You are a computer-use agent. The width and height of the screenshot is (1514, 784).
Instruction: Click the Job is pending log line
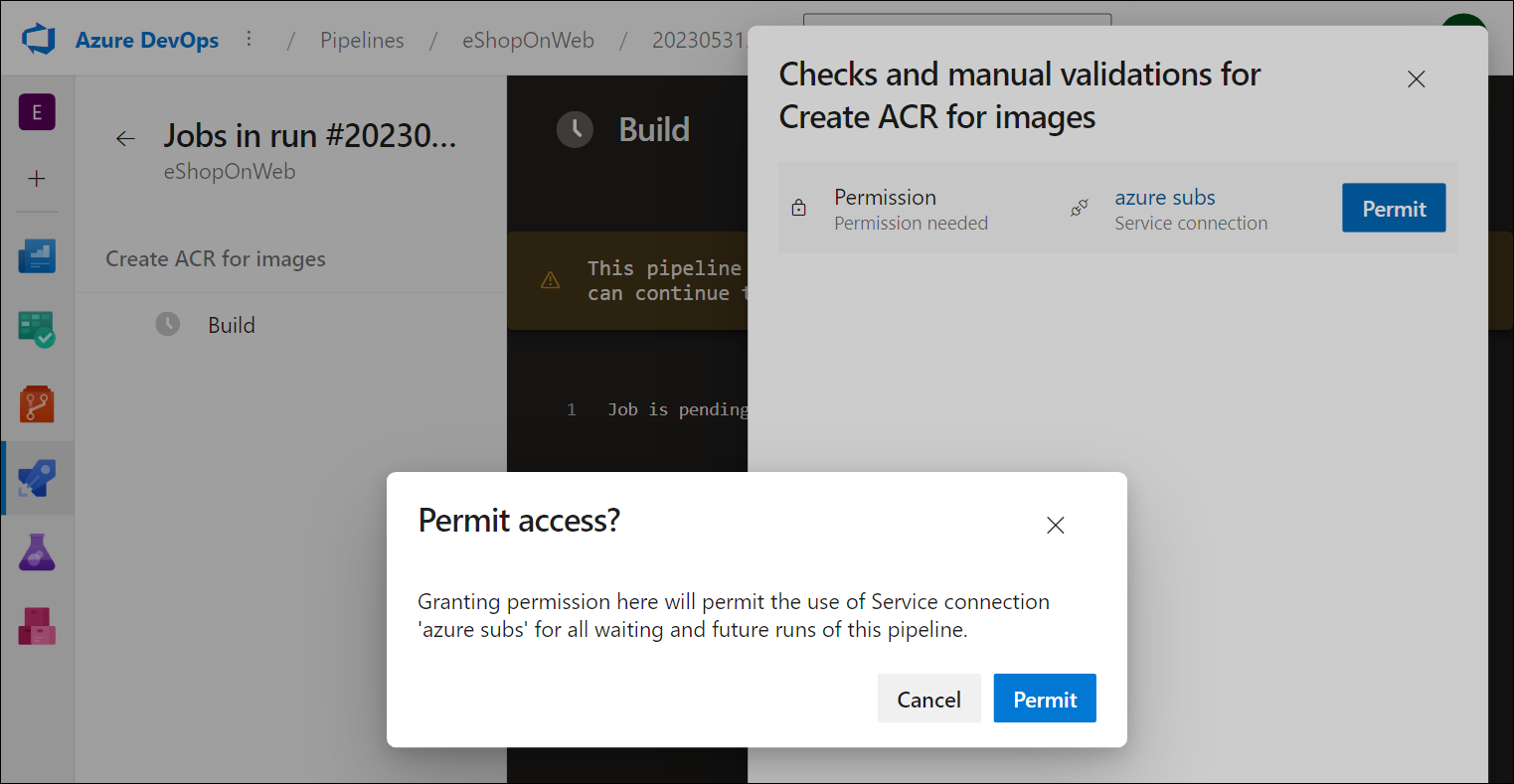point(677,409)
